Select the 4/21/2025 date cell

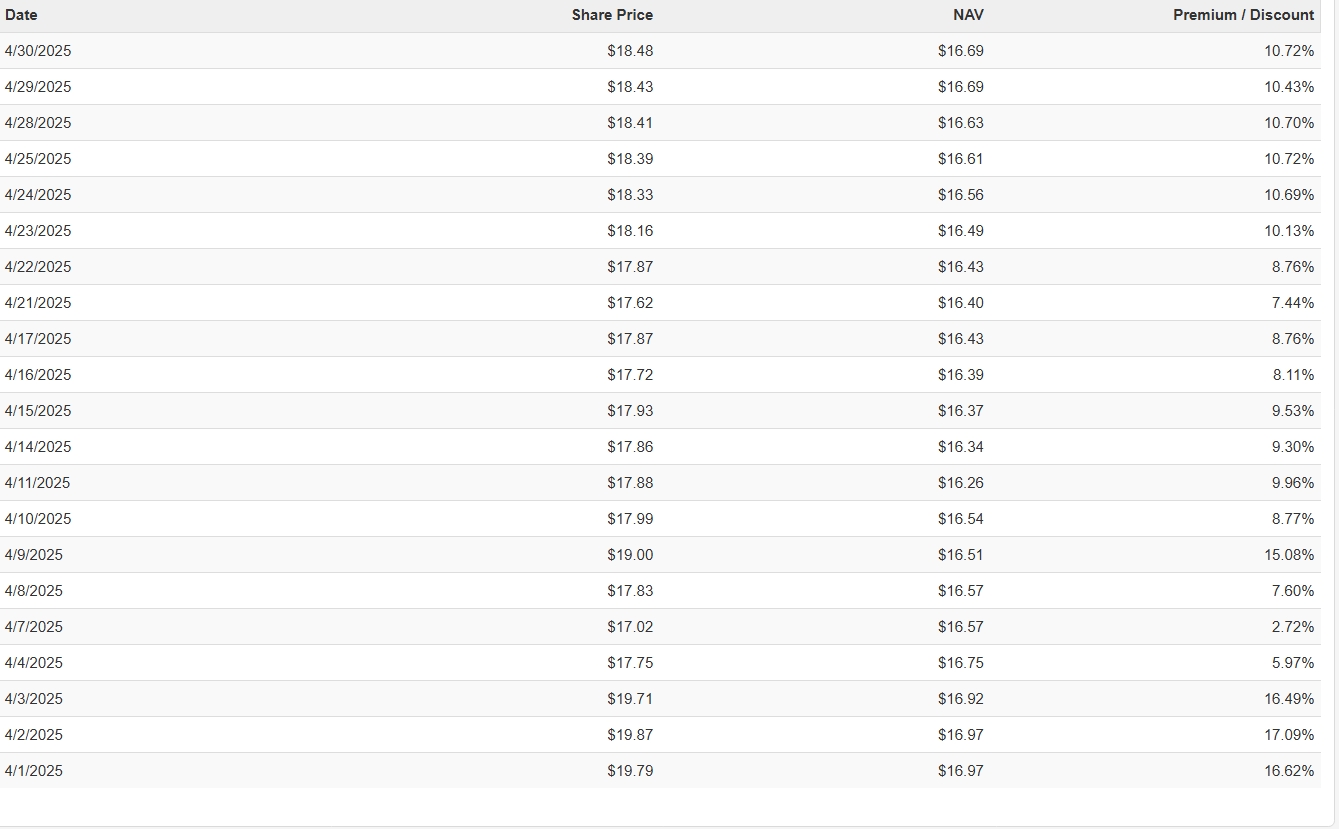pos(38,303)
